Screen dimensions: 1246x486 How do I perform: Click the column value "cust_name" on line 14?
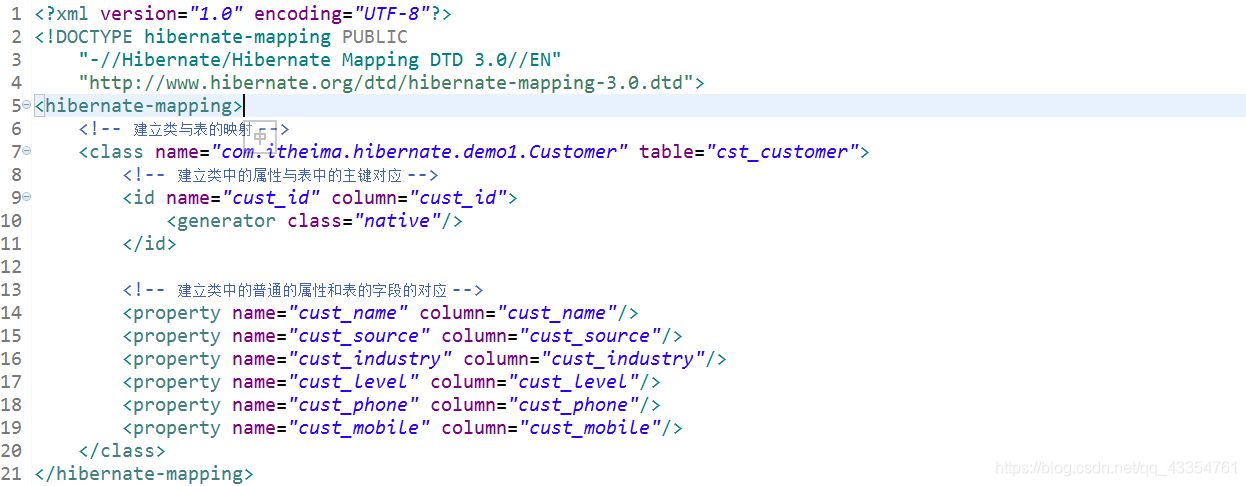557,313
